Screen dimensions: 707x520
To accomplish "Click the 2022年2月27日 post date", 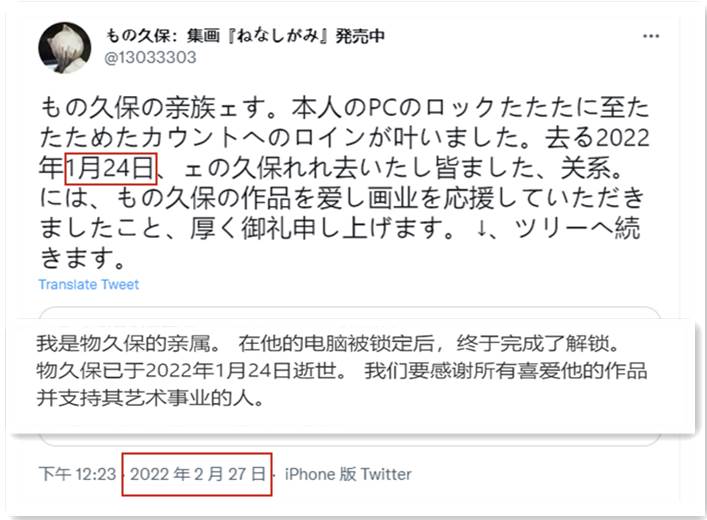I will click(x=197, y=474).
